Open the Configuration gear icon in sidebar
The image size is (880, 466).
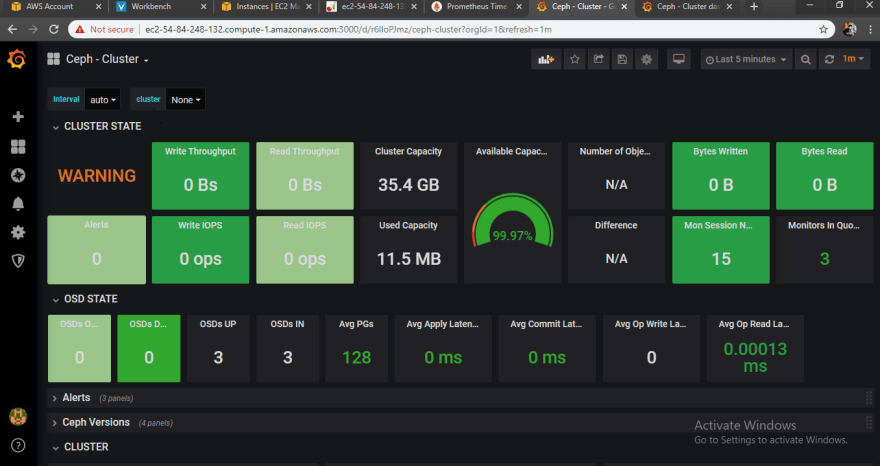pyautogui.click(x=18, y=232)
